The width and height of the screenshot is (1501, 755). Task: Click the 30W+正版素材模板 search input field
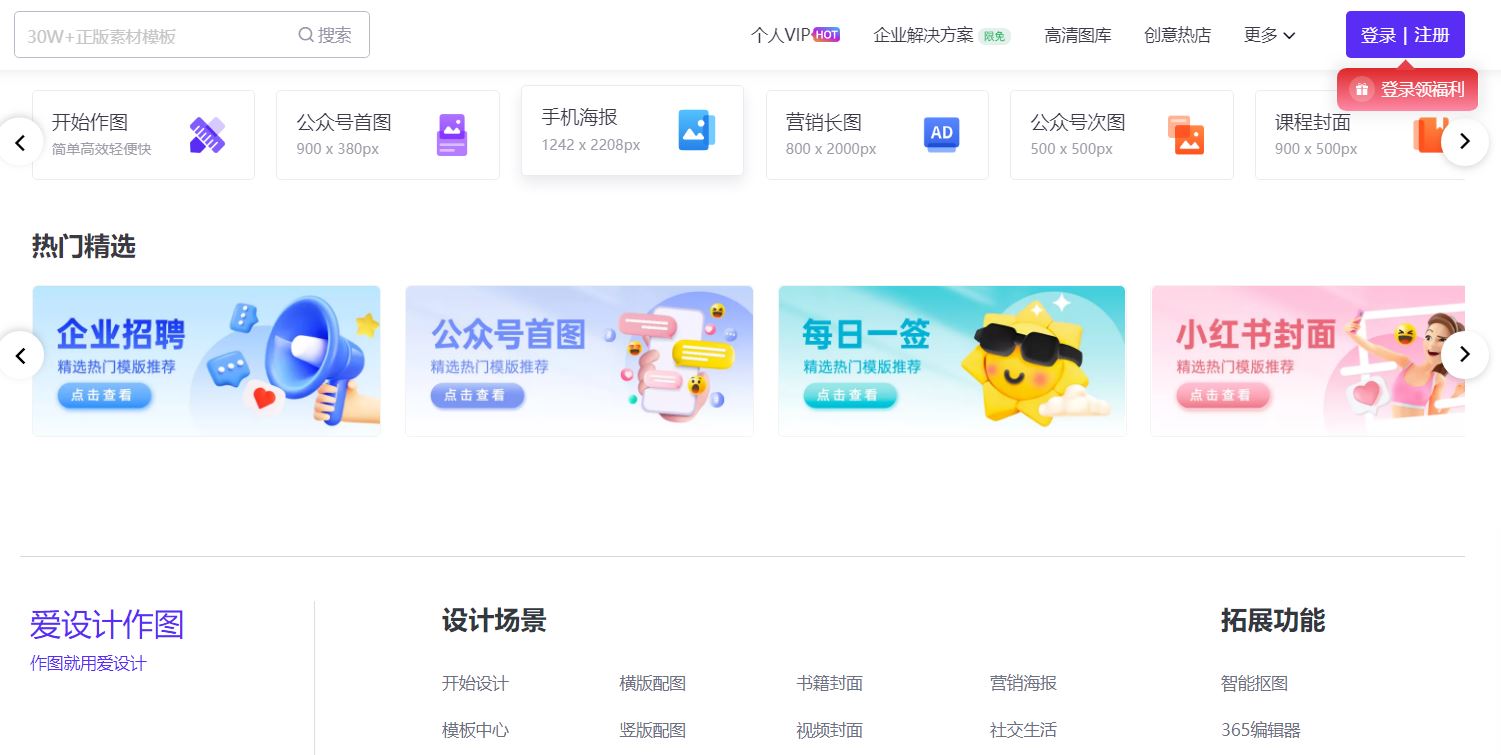[x=150, y=34]
